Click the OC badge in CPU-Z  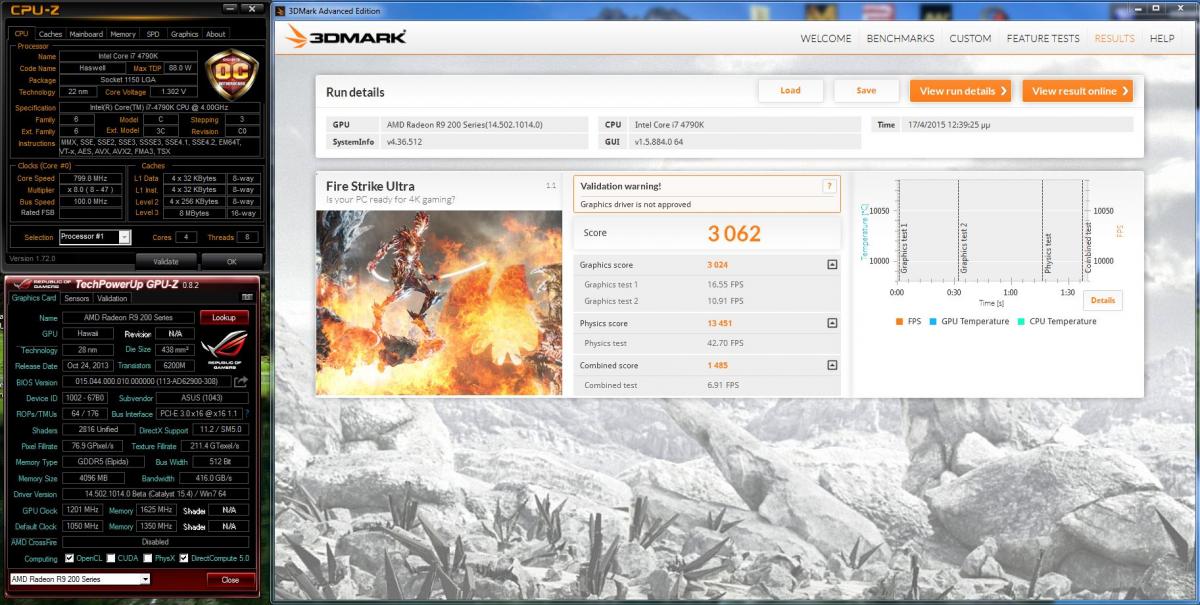point(232,77)
